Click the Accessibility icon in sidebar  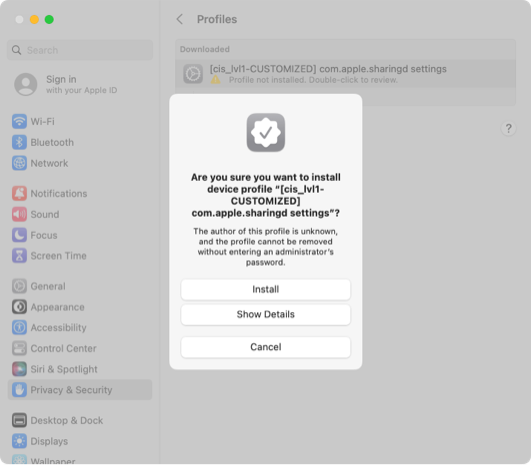click(19, 327)
